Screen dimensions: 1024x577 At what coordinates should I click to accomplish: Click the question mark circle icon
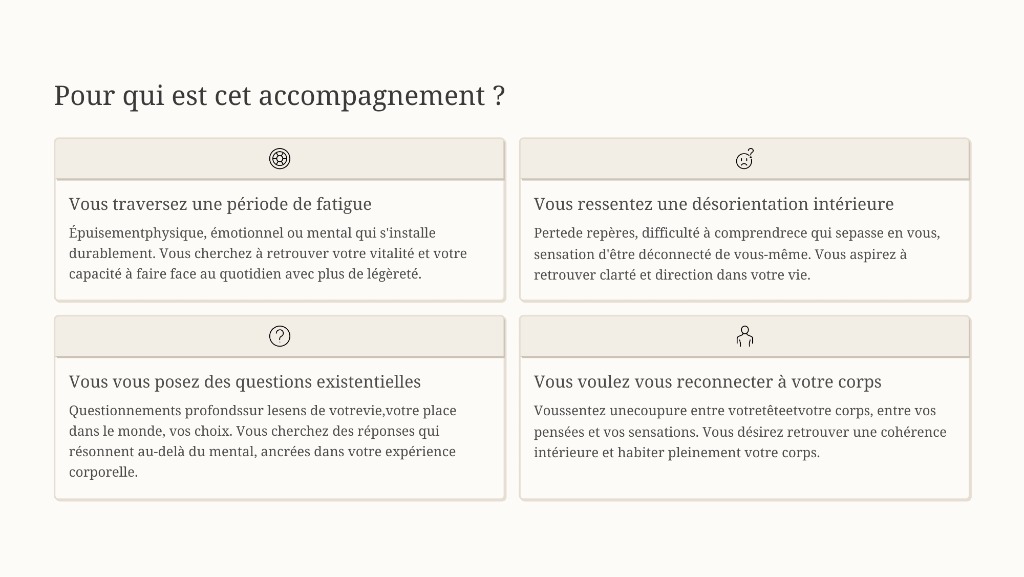[x=280, y=336]
